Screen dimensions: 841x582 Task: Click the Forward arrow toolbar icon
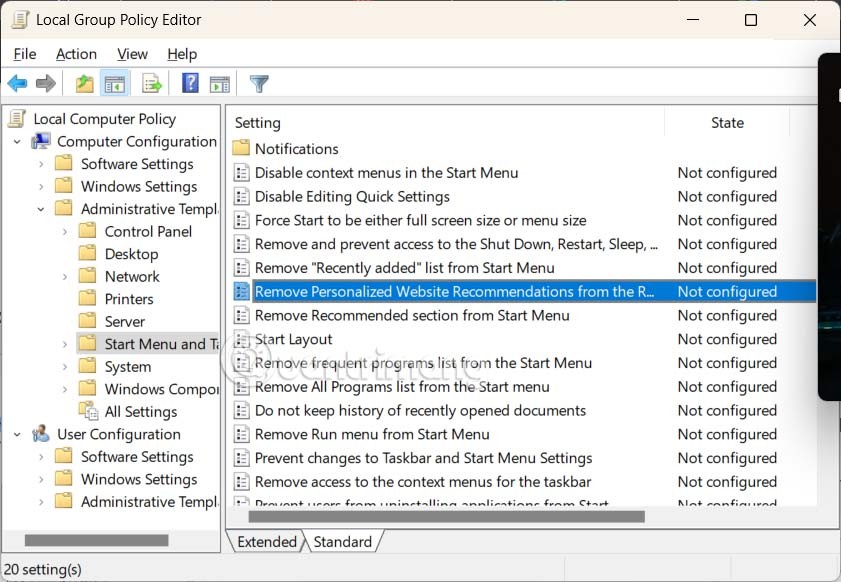[x=45, y=84]
